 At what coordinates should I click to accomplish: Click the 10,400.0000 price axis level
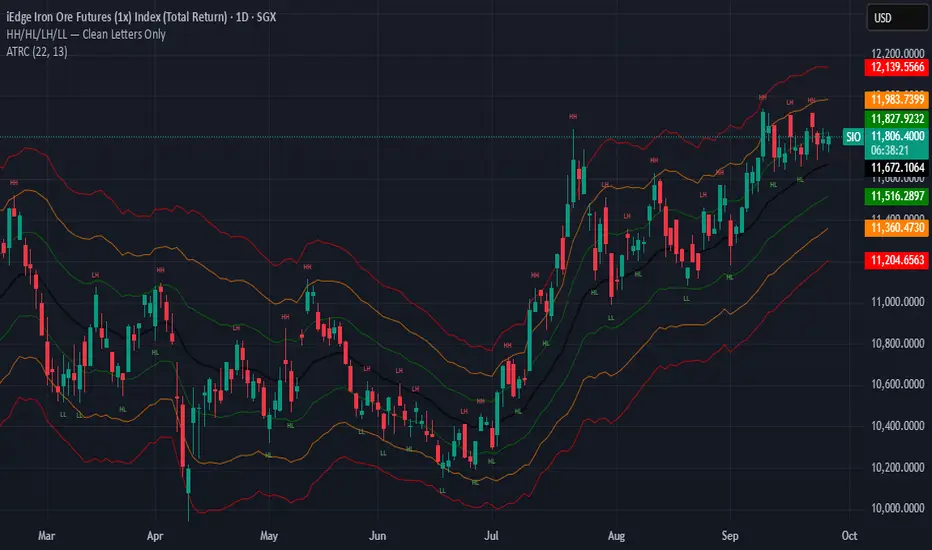897,426
